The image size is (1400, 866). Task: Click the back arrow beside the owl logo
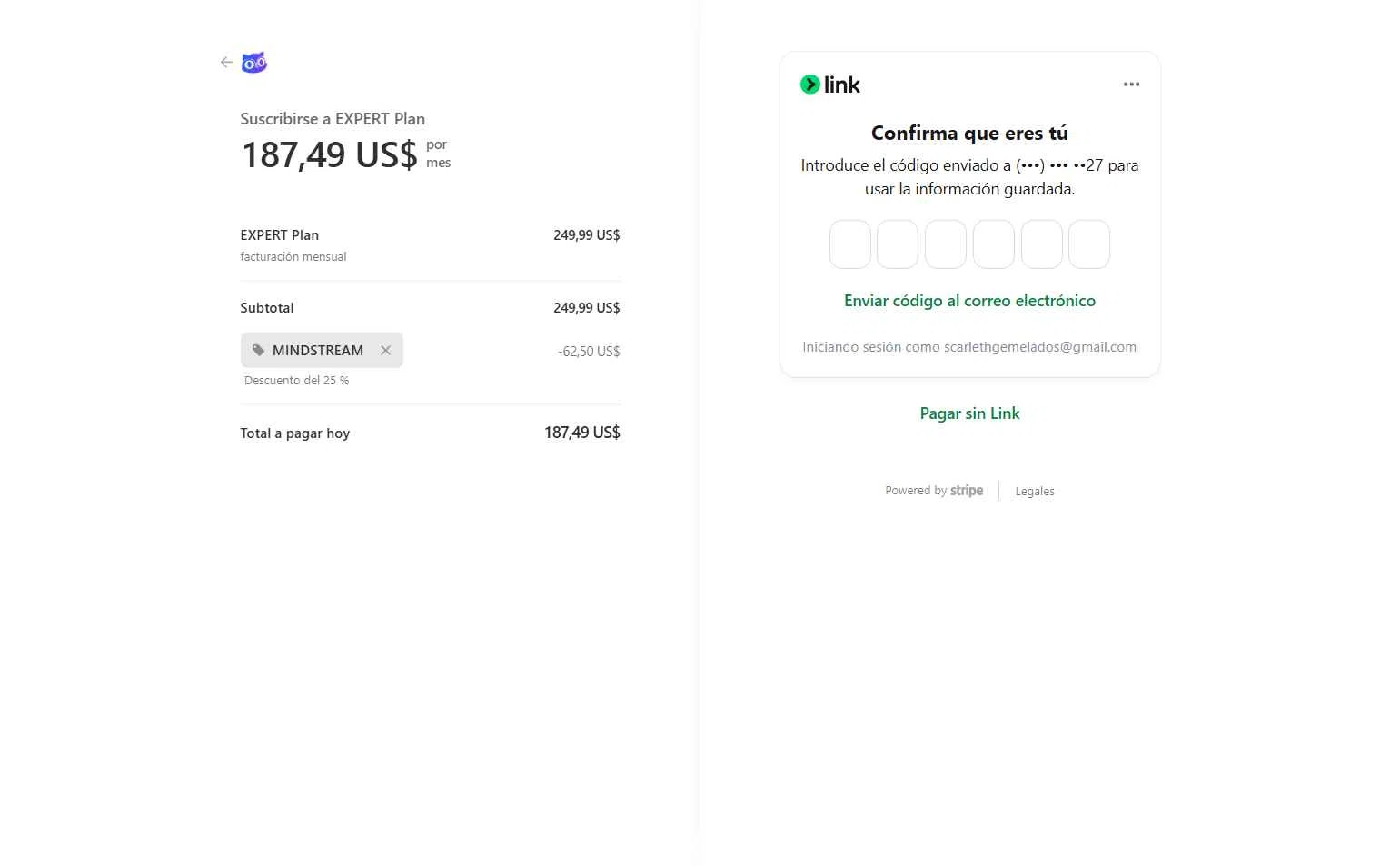click(x=226, y=63)
